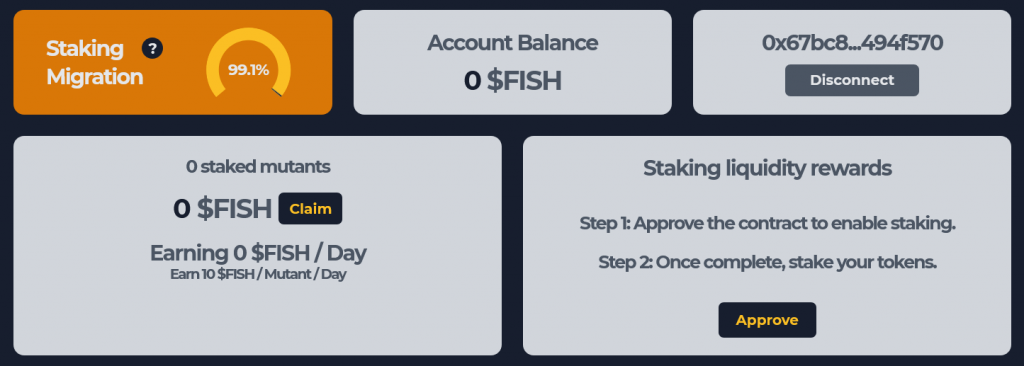The height and width of the screenshot is (366, 1024).
Task: Click the Staking Migration title text
Action: (95, 63)
